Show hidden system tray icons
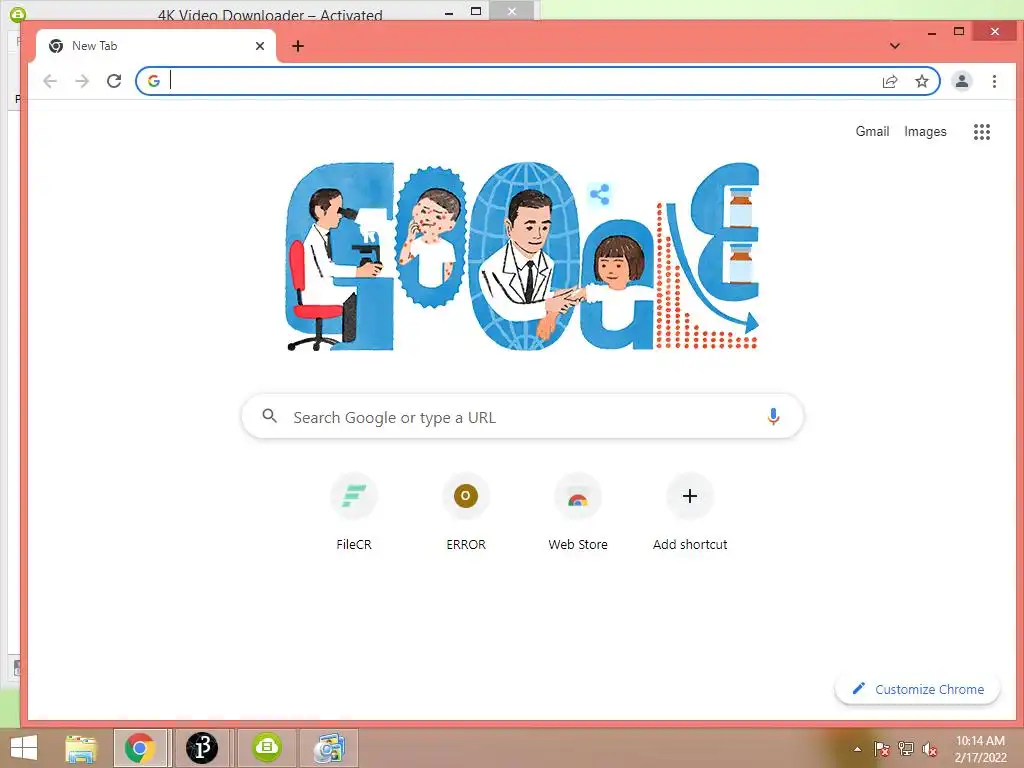This screenshot has width=1024, height=768. pyautogui.click(x=857, y=749)
